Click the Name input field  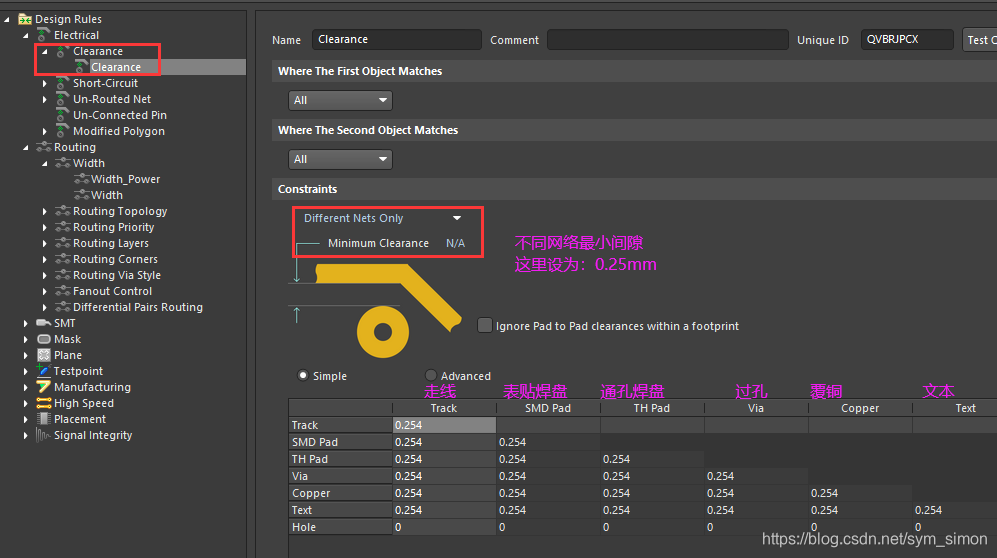[396, 40]
